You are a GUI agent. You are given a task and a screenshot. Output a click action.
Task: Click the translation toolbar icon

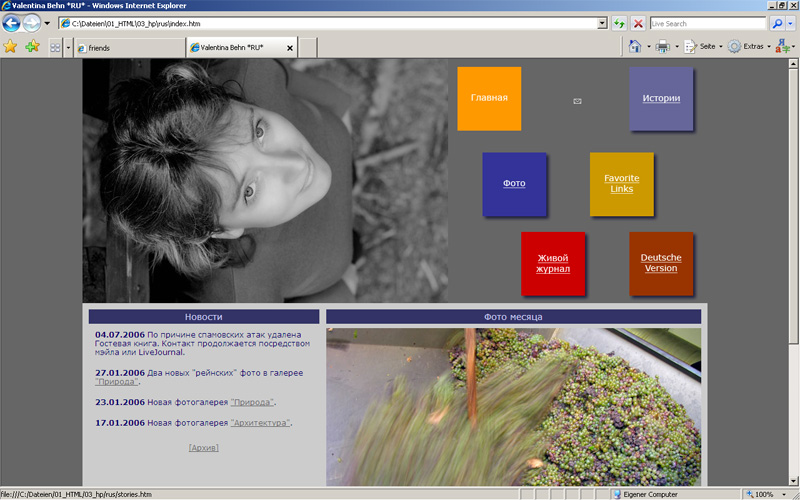tap(784, 46)
